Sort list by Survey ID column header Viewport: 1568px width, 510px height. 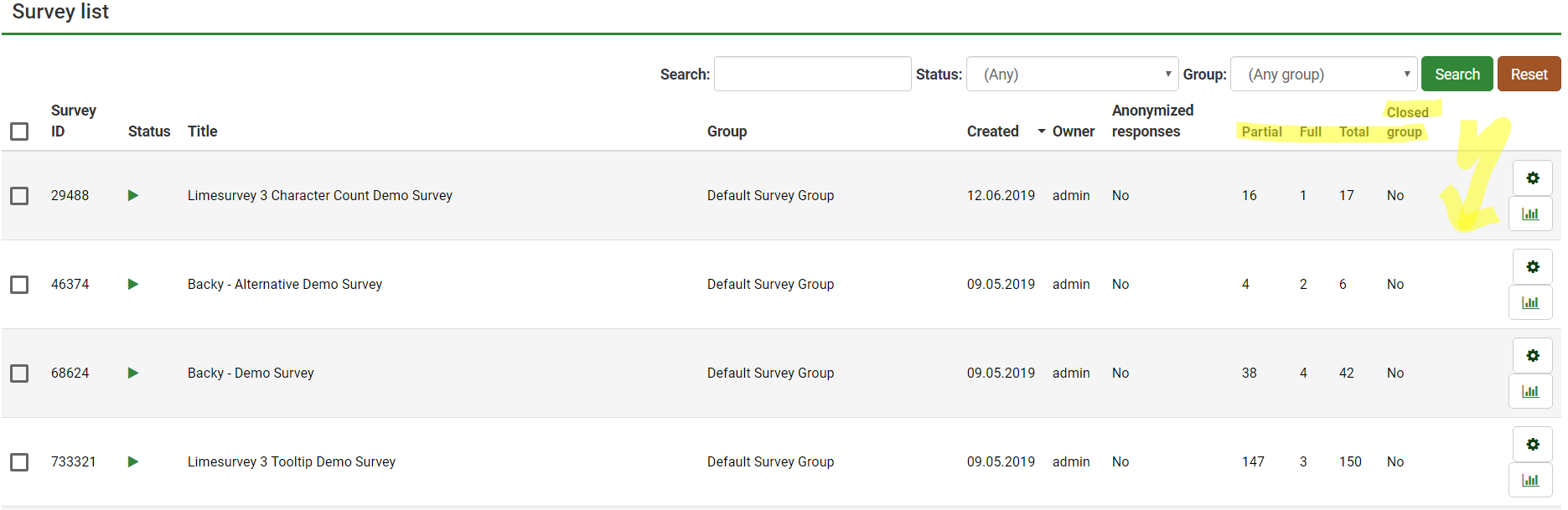pyautogui.click(x=73, y=121)
